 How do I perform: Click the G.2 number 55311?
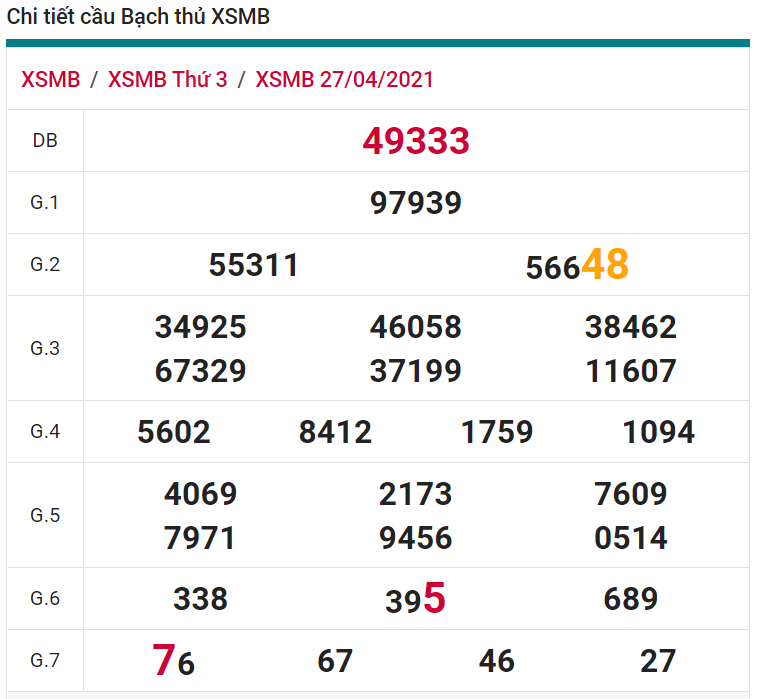click(254, 265)
